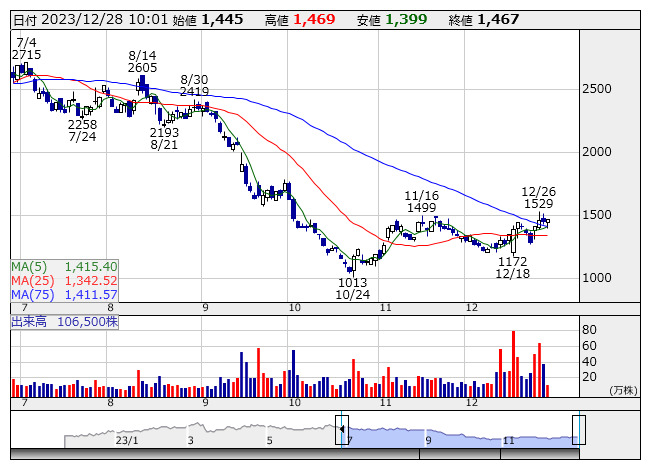This screenshot has height=470, width=653.
Task: Click the 安値 1,399 low value
Action: pyautogui.click(x=392, y=20)
